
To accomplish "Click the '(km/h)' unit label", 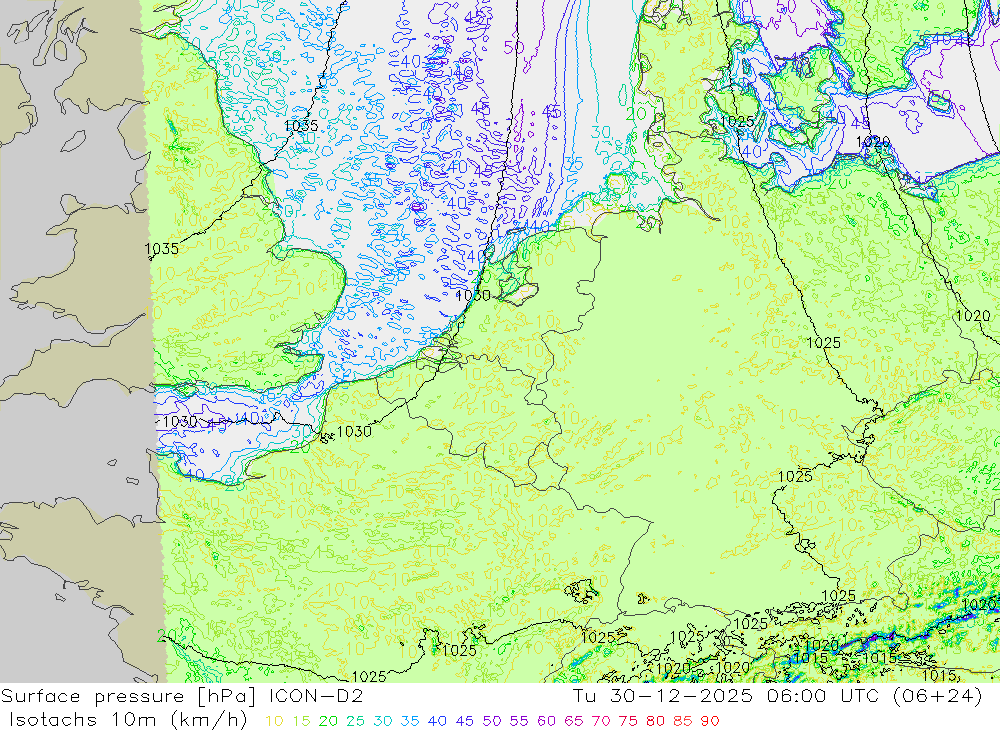I will [x=209, y=720].
